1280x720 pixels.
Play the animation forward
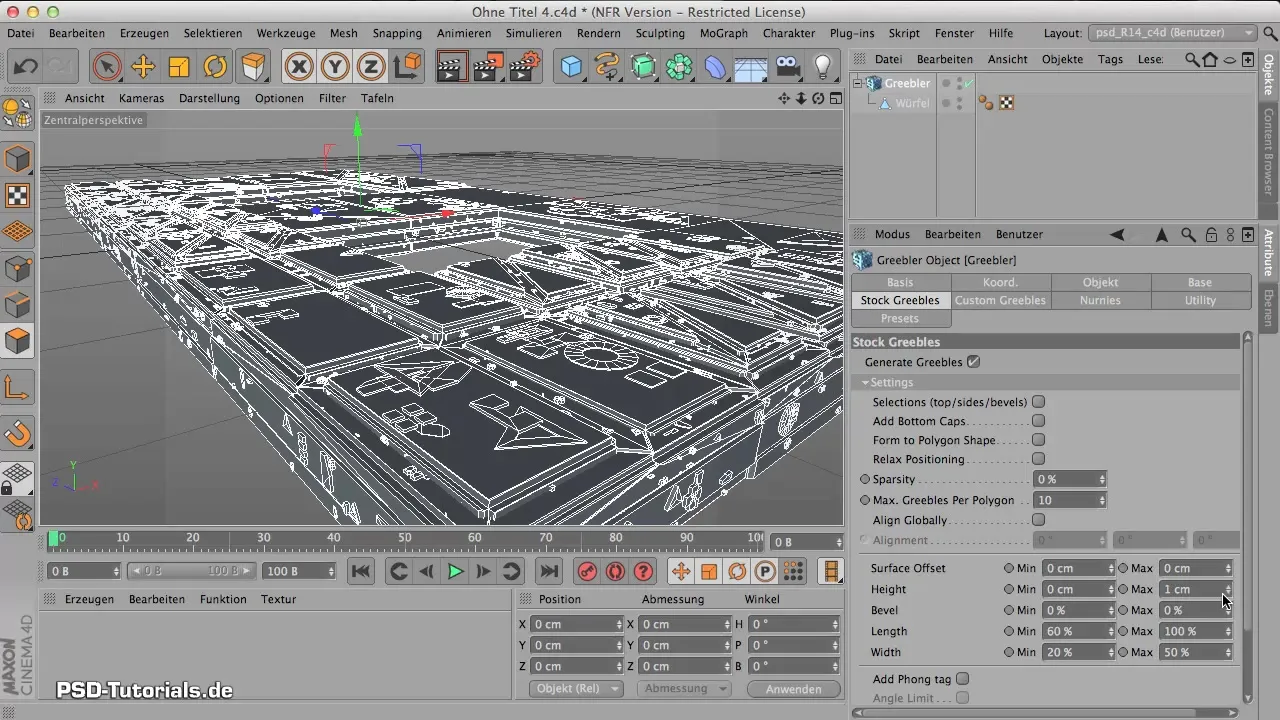point(455,571)
